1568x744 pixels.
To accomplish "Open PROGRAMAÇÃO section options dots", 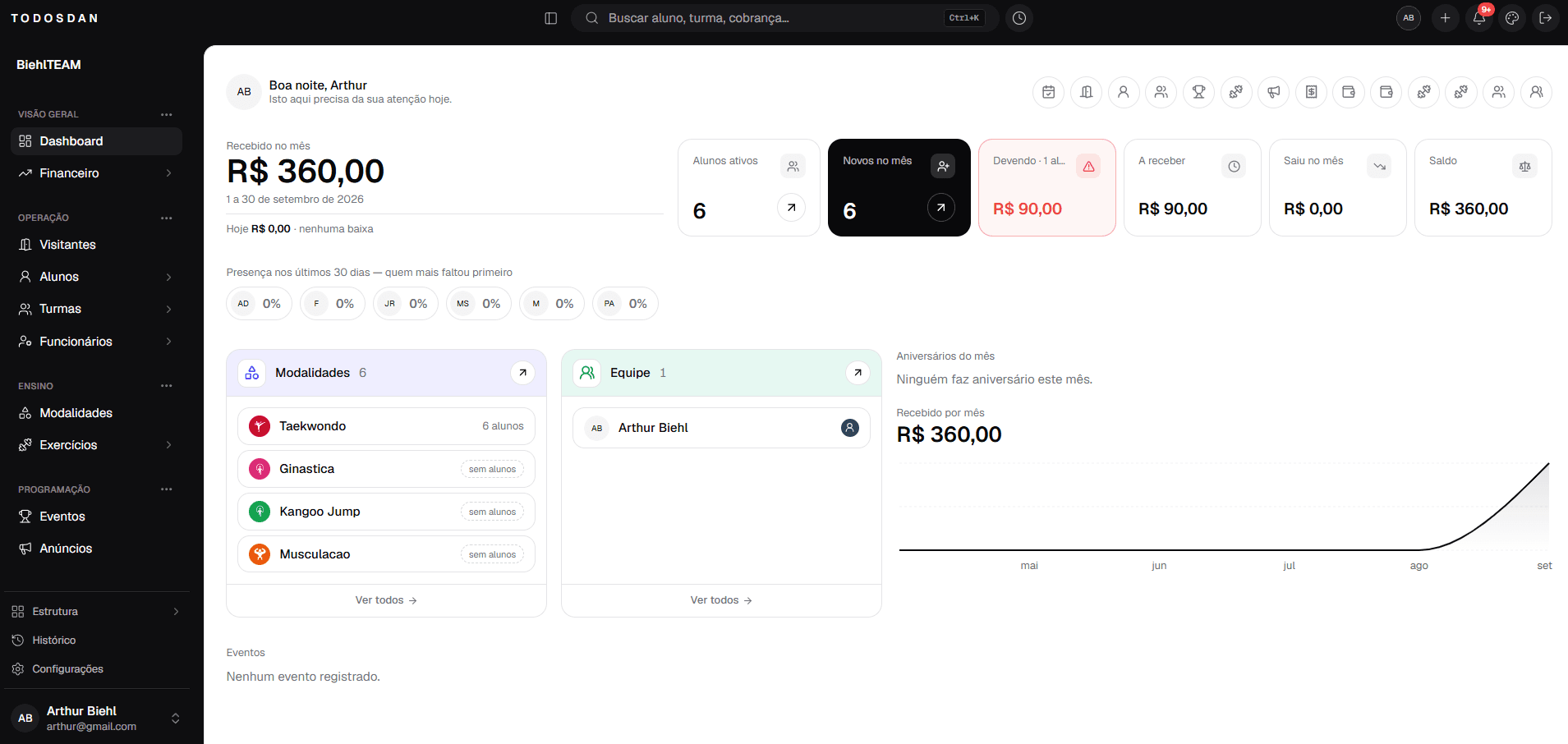I will (x=167, y=489).
